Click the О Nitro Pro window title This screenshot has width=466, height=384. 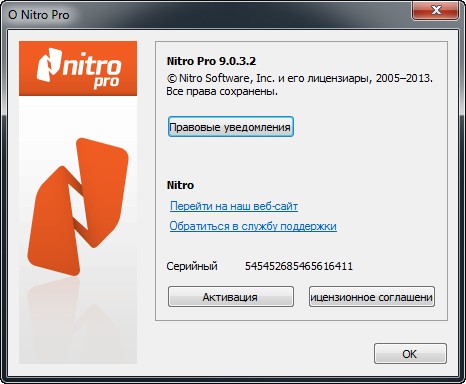[x=39, y=15]
